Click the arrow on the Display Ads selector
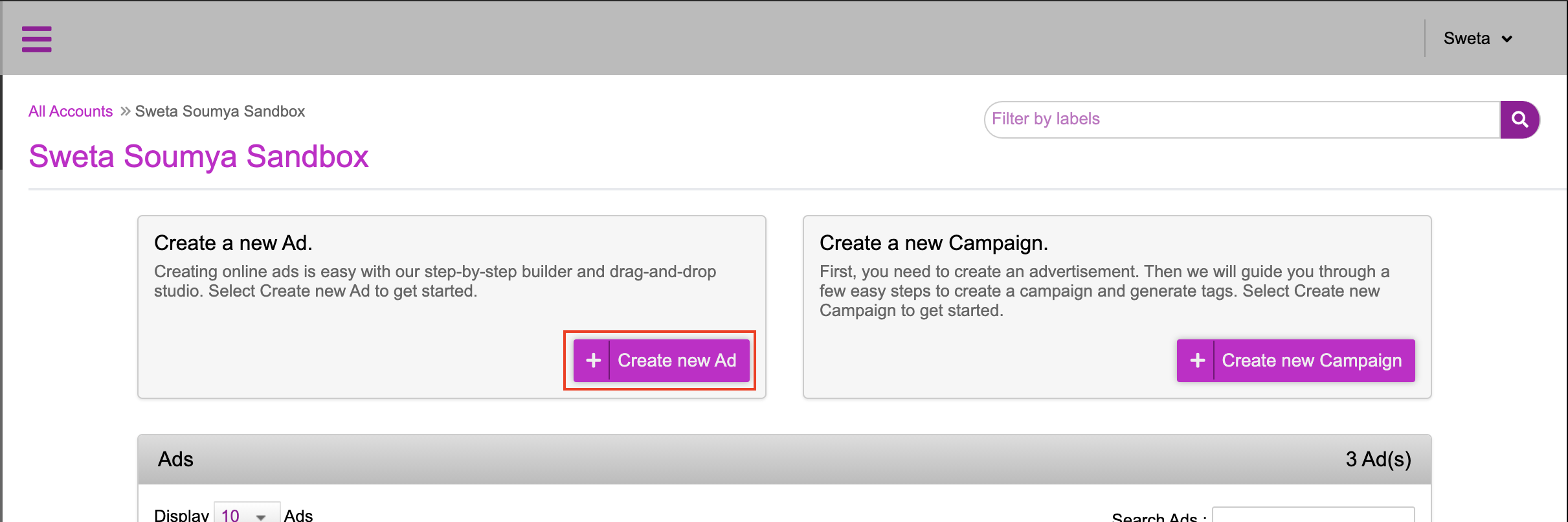This screenshot has height=522, width=1568. tap(261, 517)
